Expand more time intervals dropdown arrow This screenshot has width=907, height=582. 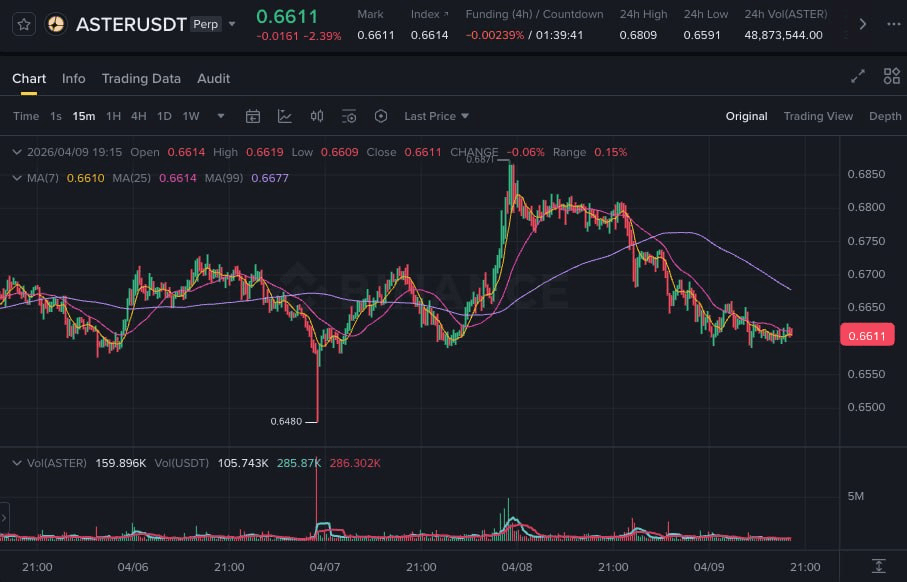[x=221, y=116]
